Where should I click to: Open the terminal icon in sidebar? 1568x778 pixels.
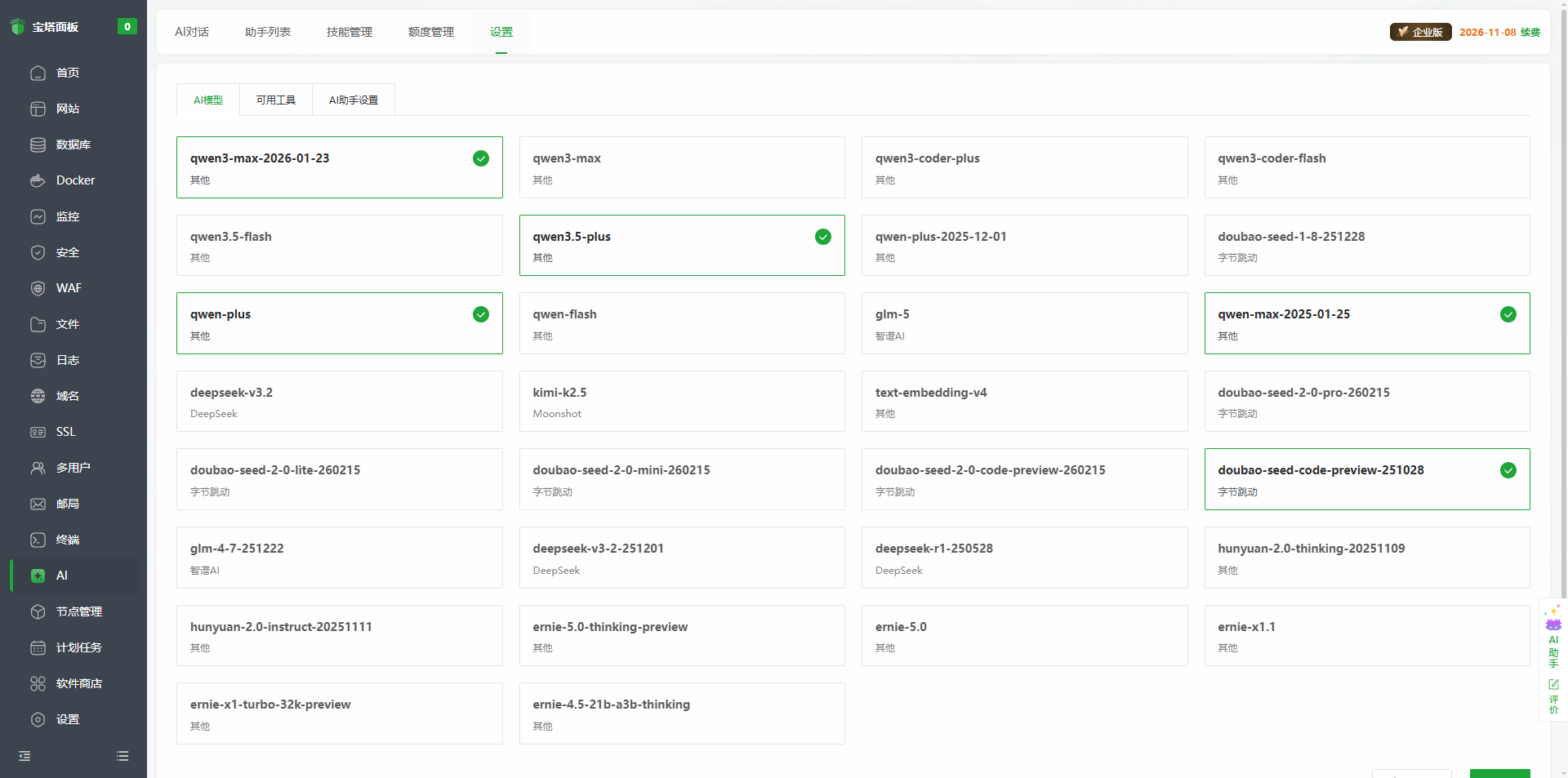38,540
